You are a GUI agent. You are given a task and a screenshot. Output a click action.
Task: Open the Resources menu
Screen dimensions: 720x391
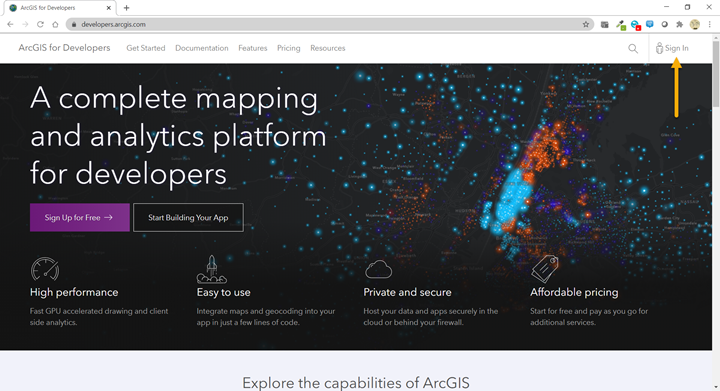point(327,48)
